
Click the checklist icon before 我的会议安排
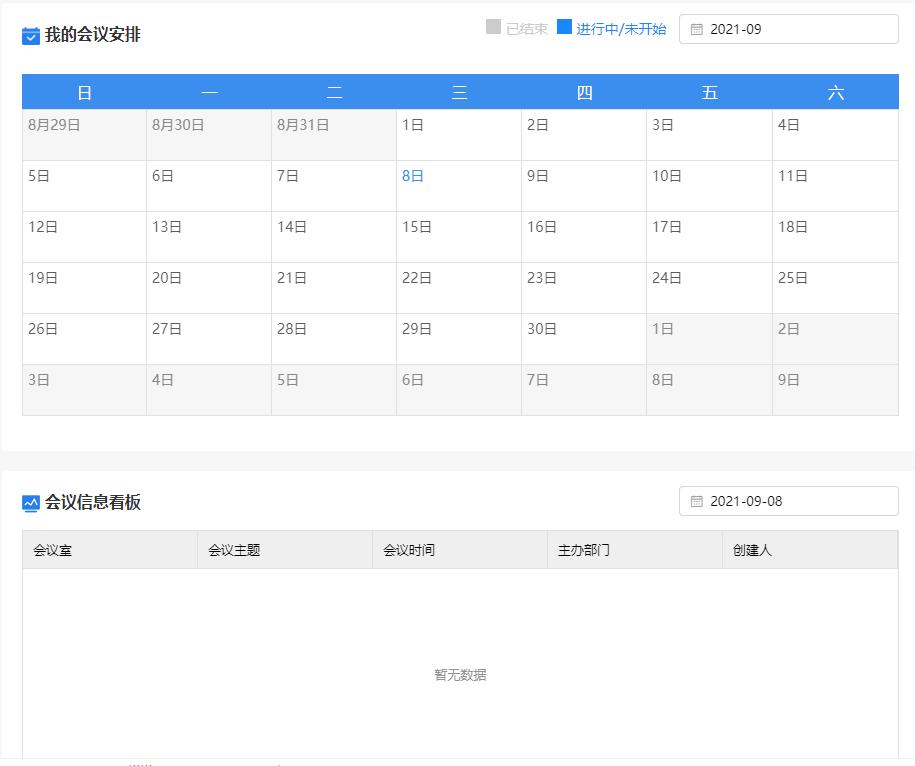click(x=29, y=36)
